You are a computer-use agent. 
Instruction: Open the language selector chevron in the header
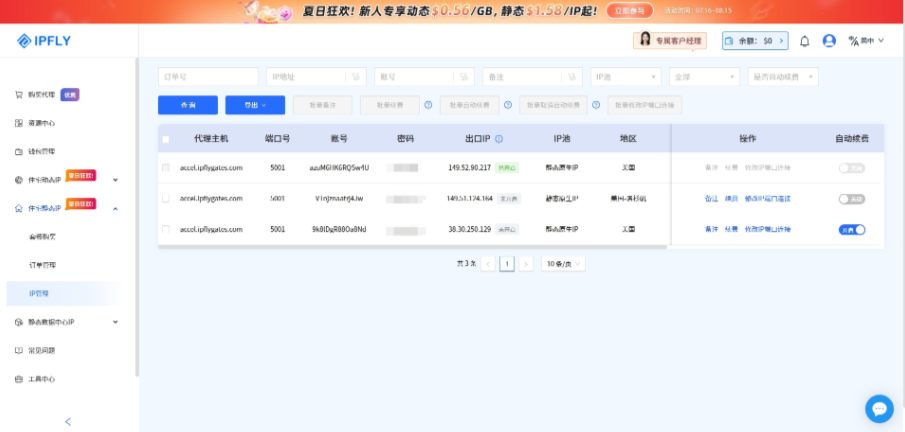(881, 41)
